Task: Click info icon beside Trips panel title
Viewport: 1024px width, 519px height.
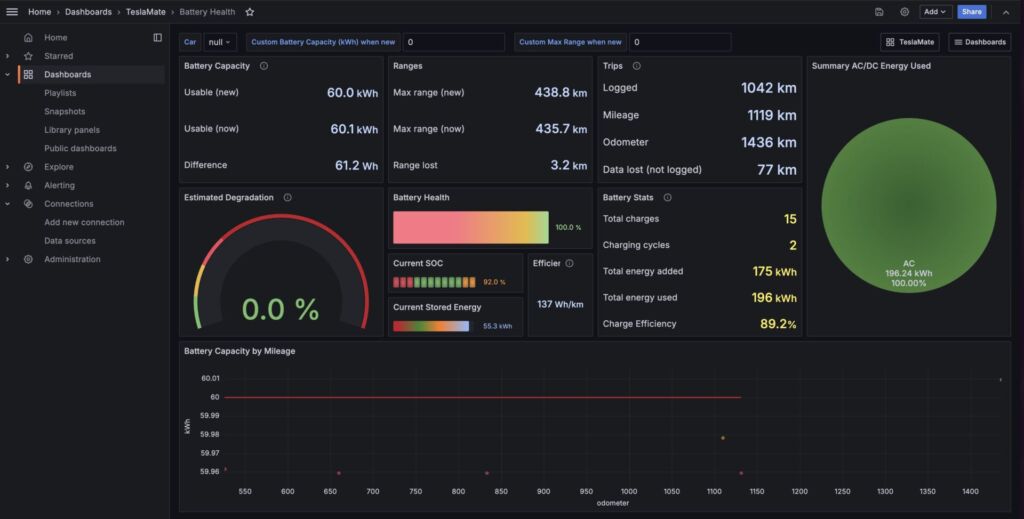Action: click(x=637, y=66)
